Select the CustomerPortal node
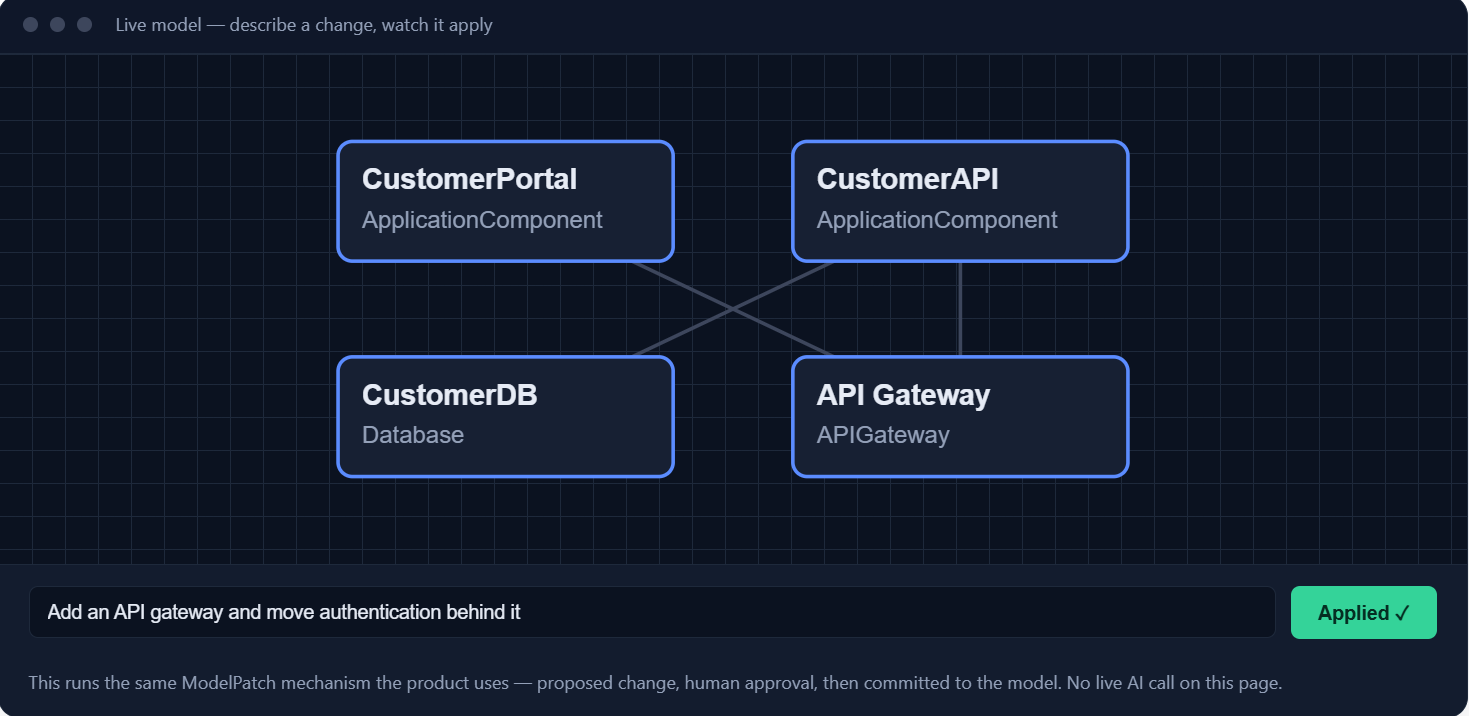This screenshot has width=1469, height=716. click(505, 201)
